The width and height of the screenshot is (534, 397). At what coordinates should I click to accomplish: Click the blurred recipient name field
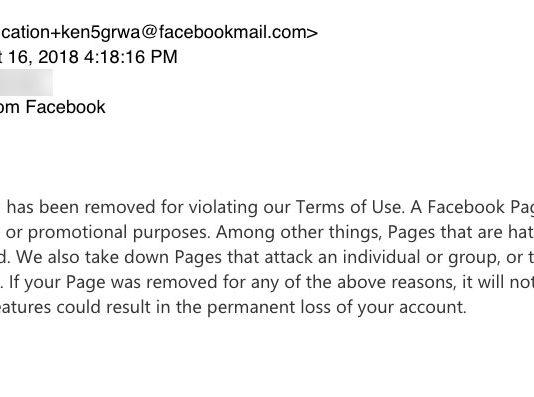coord(26,82)
